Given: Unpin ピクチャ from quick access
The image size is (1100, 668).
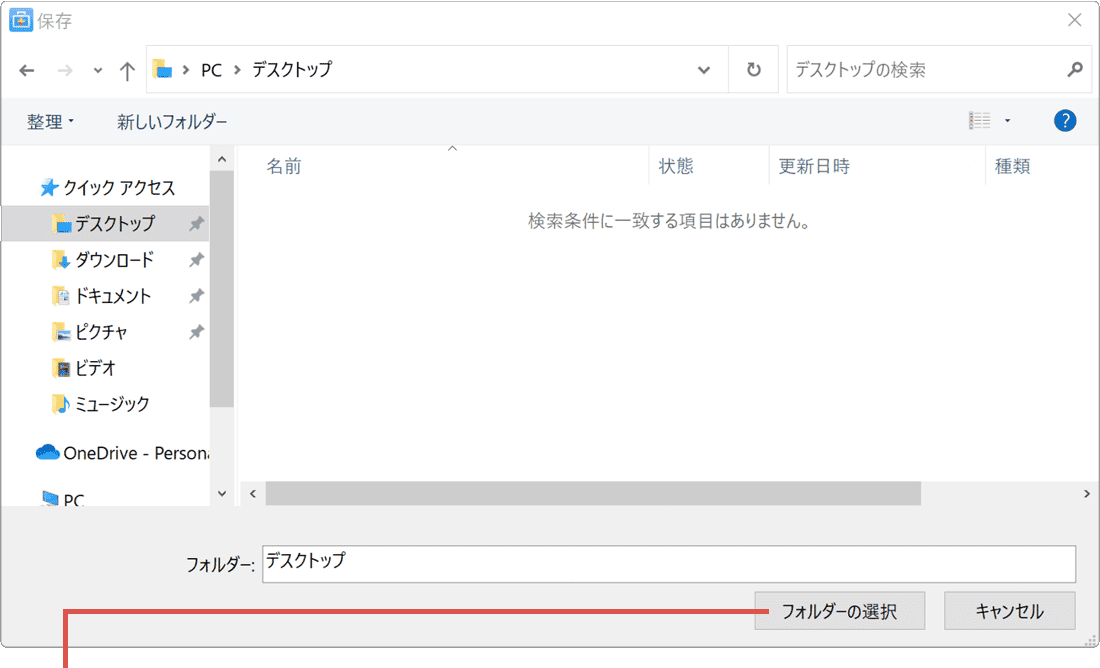Looking at the screenshot, I should pyautogui.click(x=196, y=331).
